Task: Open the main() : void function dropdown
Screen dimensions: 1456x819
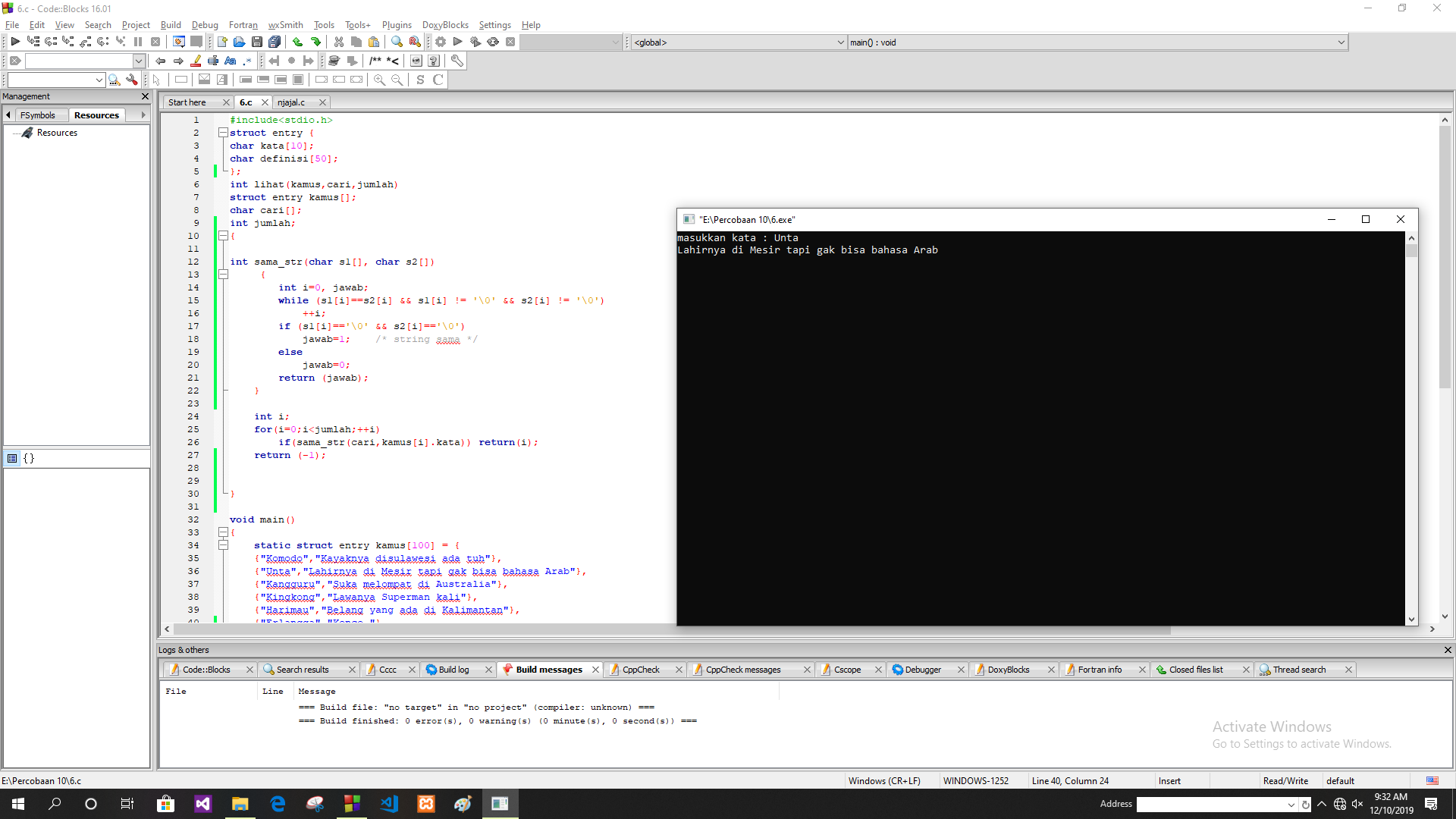Action: click(x=1097, y=42)
